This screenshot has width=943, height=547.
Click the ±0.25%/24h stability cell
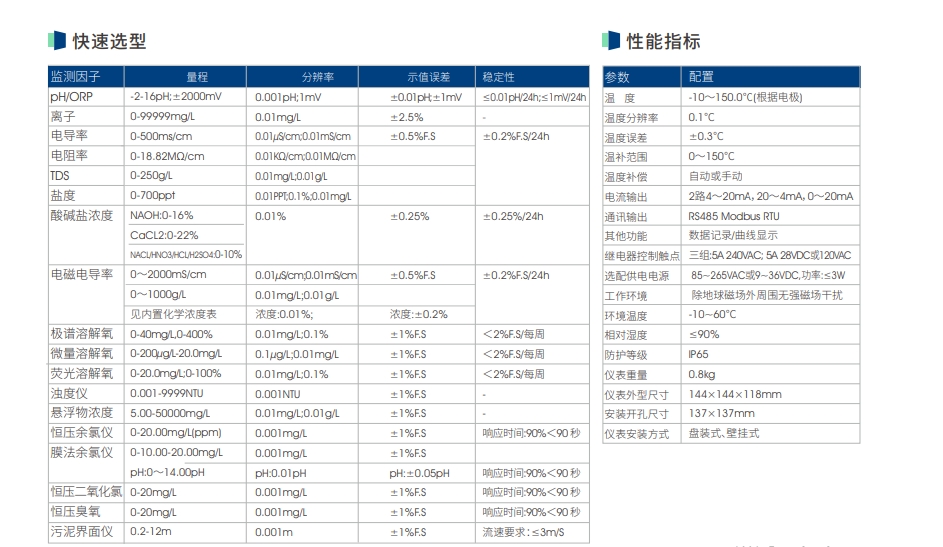[513, 216]
